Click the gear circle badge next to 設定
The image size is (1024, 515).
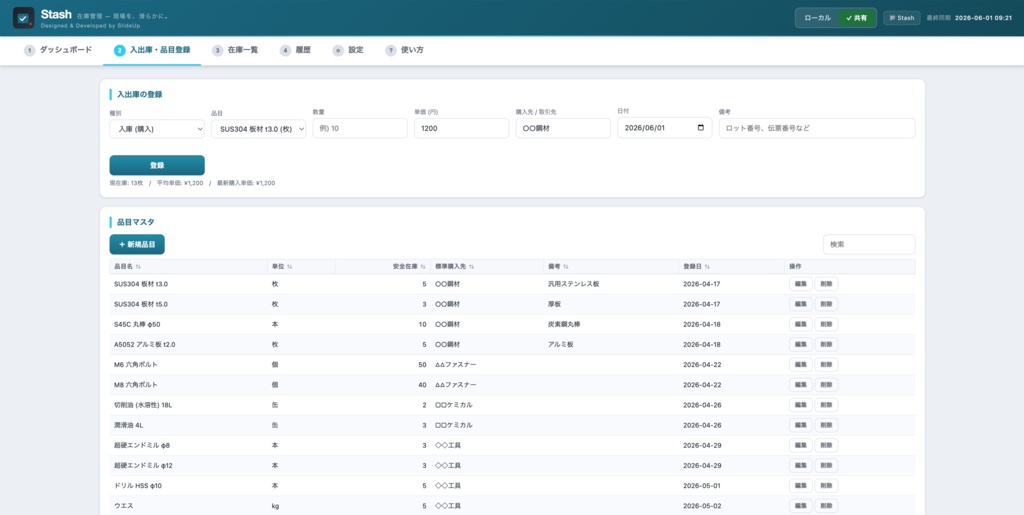pos(338,50)
